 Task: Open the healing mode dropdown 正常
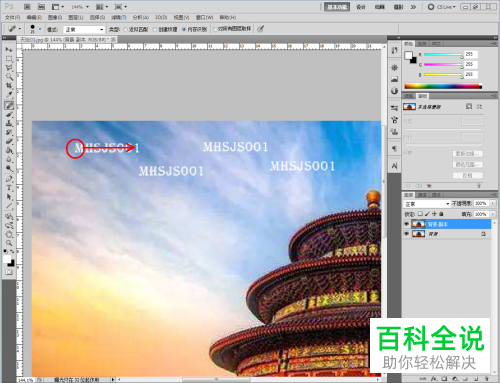click(84, 30)
